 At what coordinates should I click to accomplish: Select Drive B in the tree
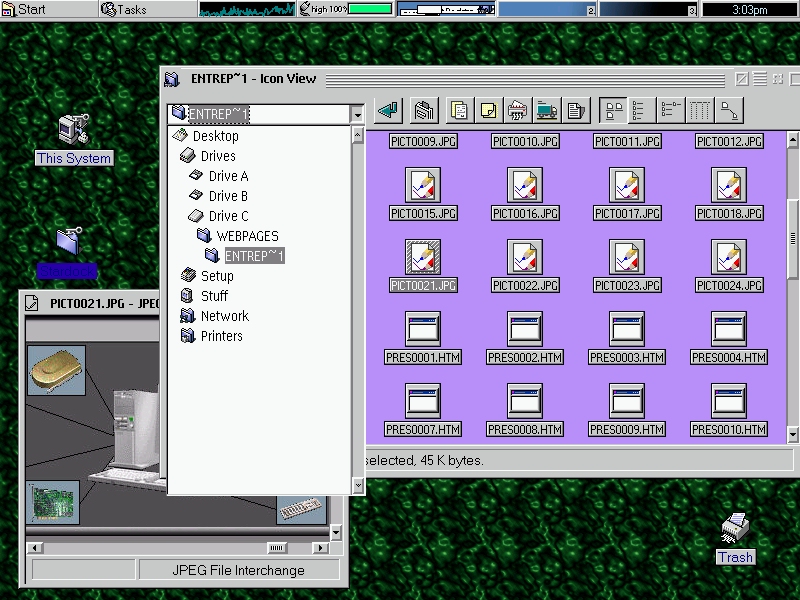point(219,196)
